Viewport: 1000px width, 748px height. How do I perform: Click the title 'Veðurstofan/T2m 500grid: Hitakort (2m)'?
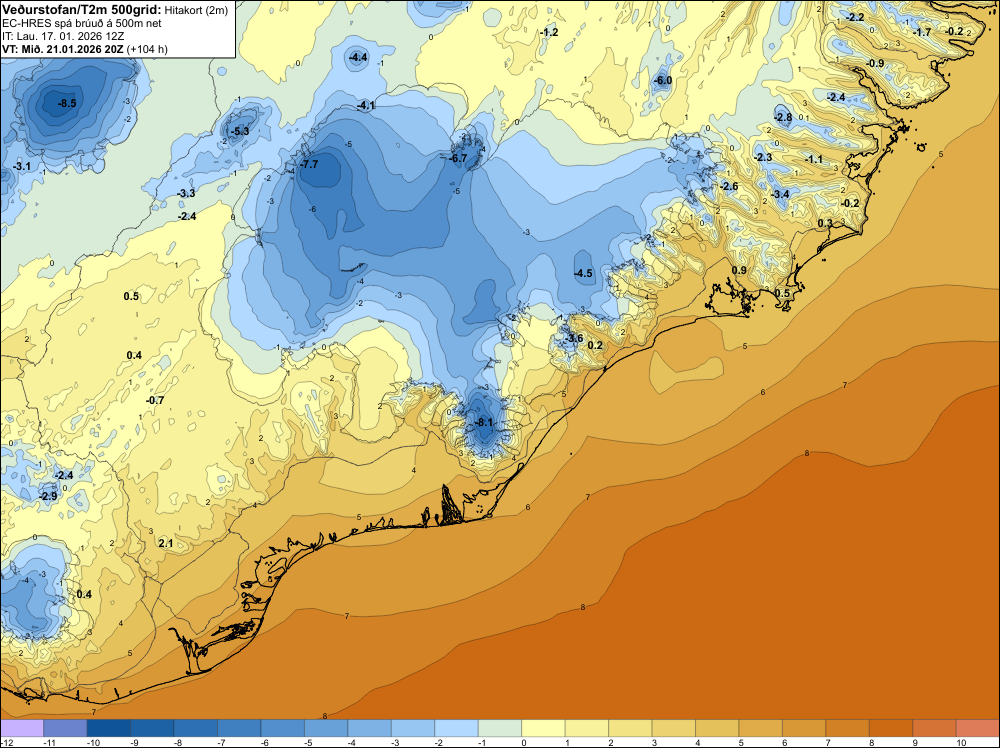coord(115,9)
